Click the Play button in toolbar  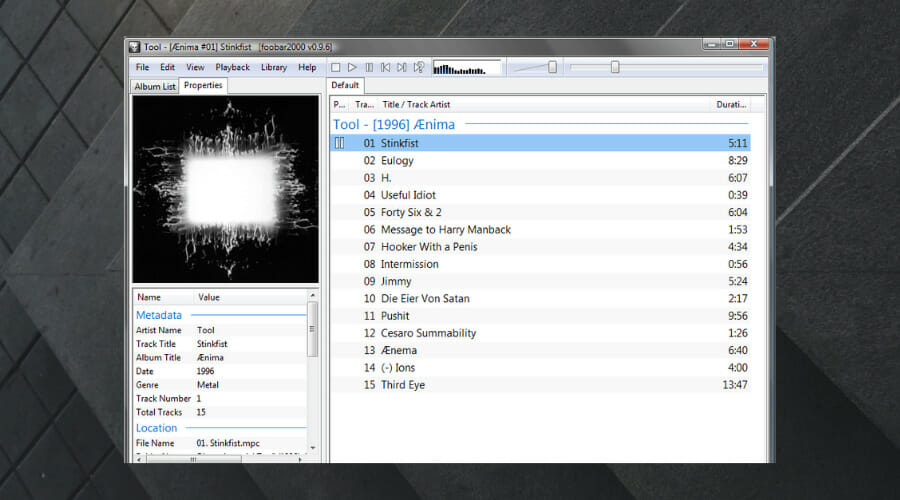(352, 68)
